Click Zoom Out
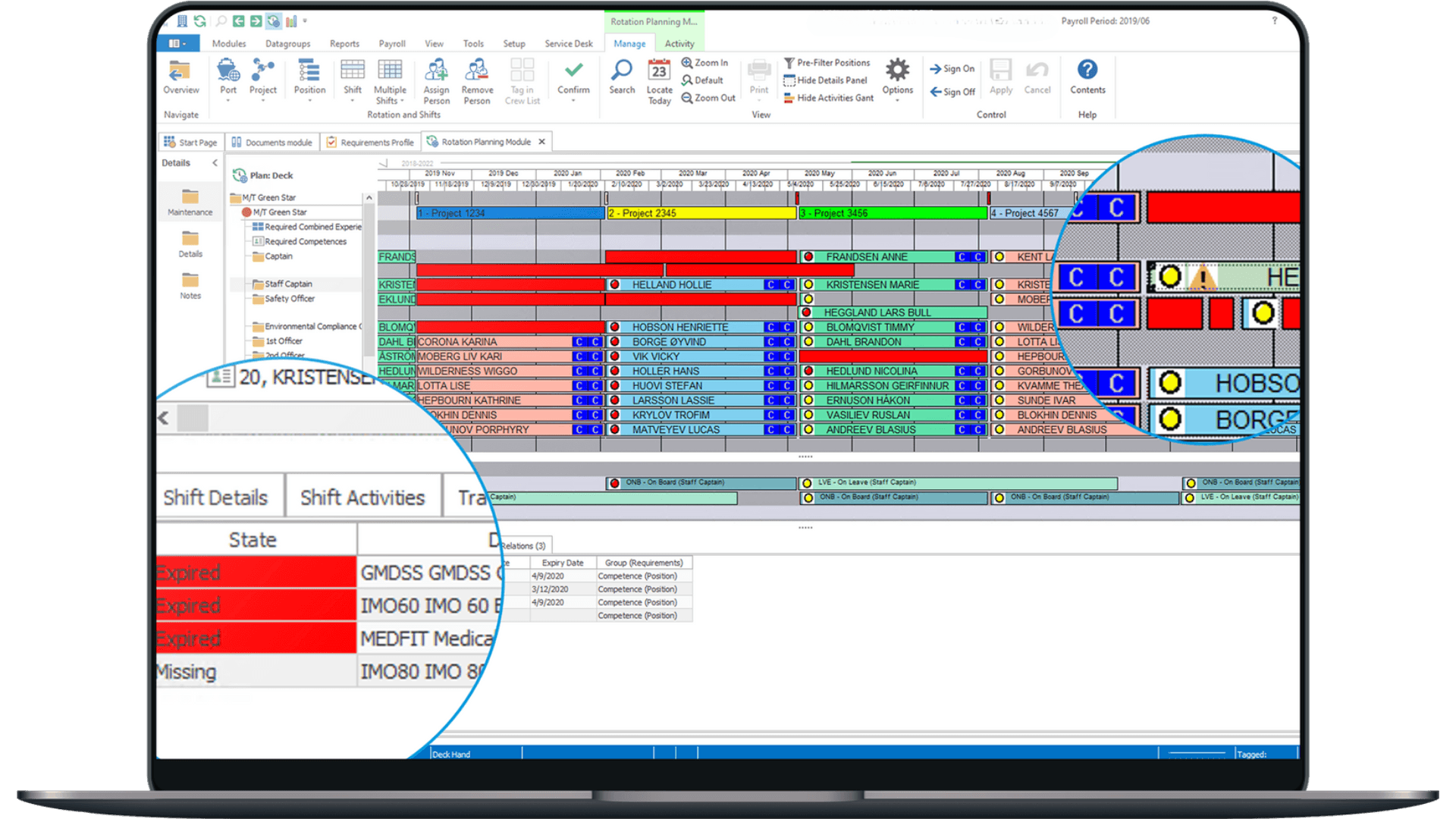 tap(708, 98)
